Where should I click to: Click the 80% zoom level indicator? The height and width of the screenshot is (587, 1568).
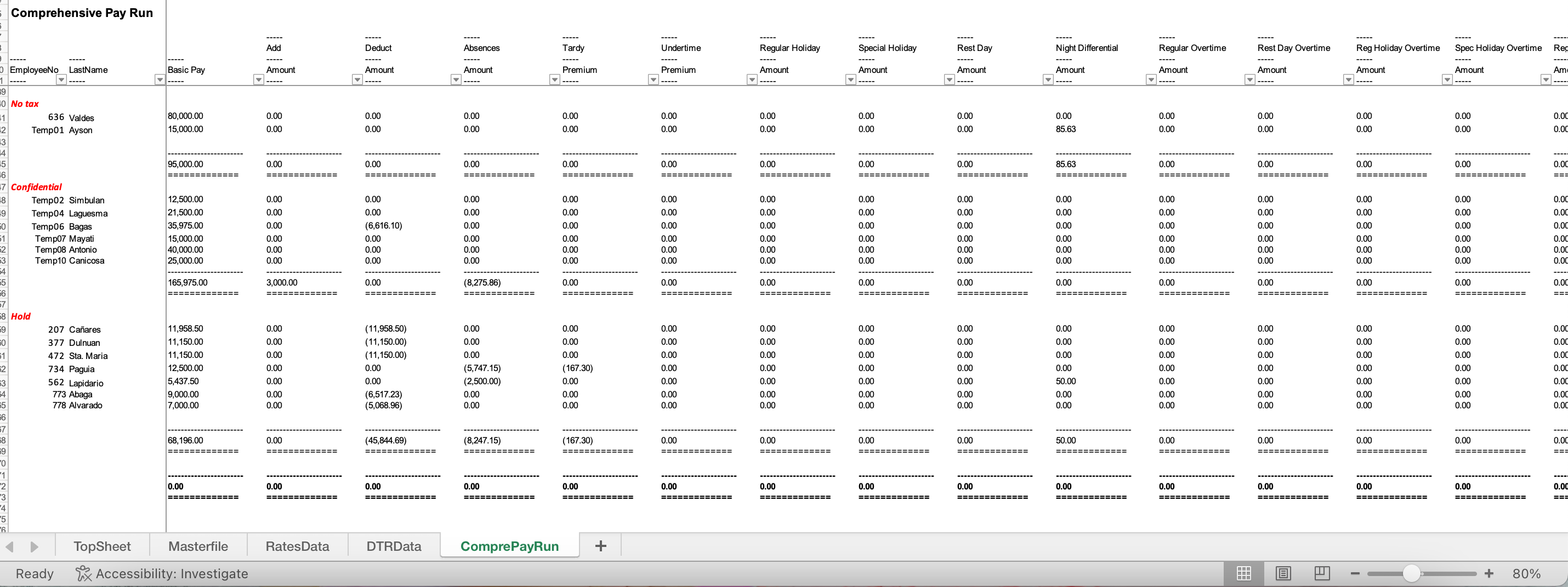click(1526, 574)
